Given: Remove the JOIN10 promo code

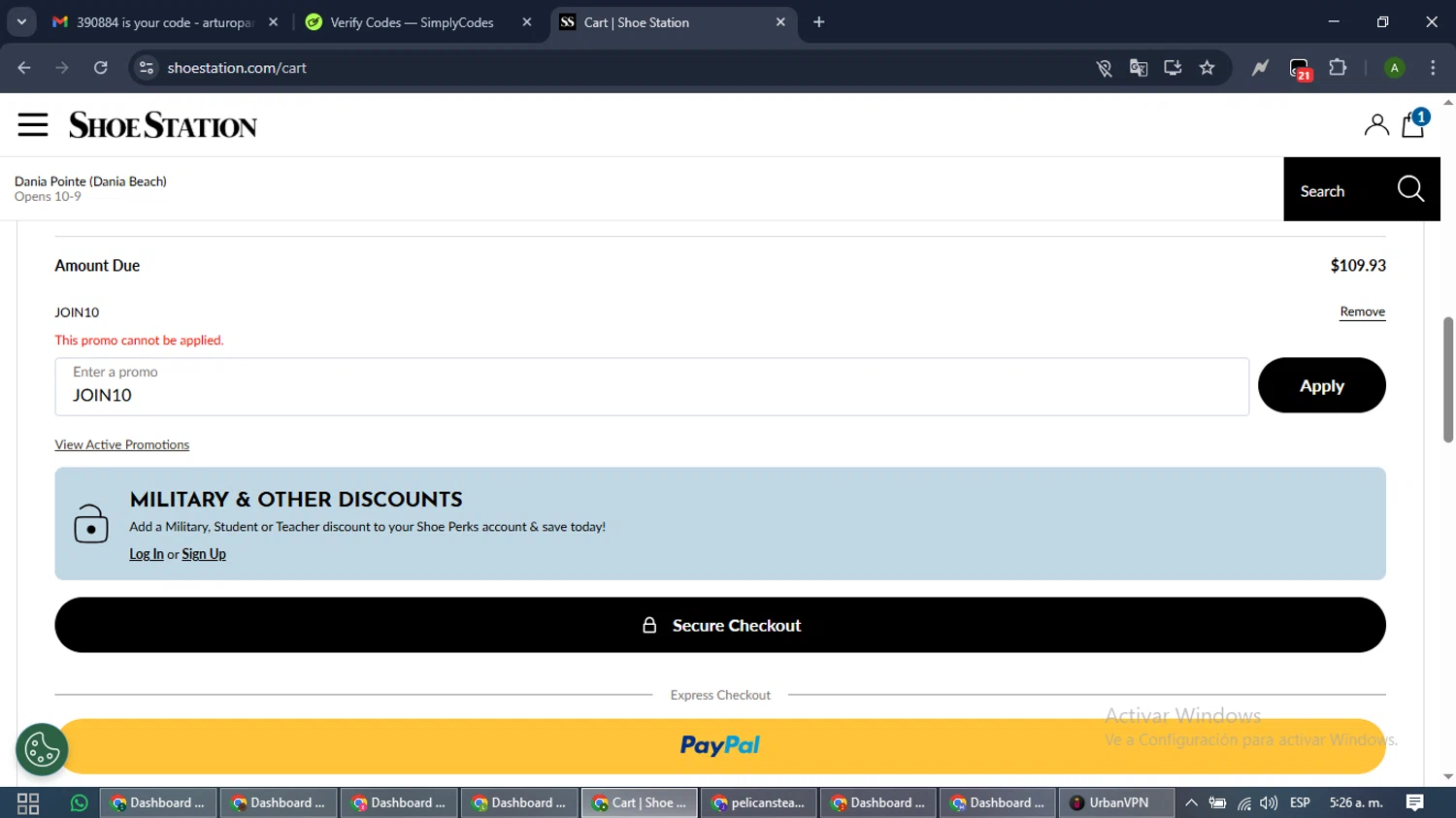Looking at the screenshot, I should (1362, 311).
